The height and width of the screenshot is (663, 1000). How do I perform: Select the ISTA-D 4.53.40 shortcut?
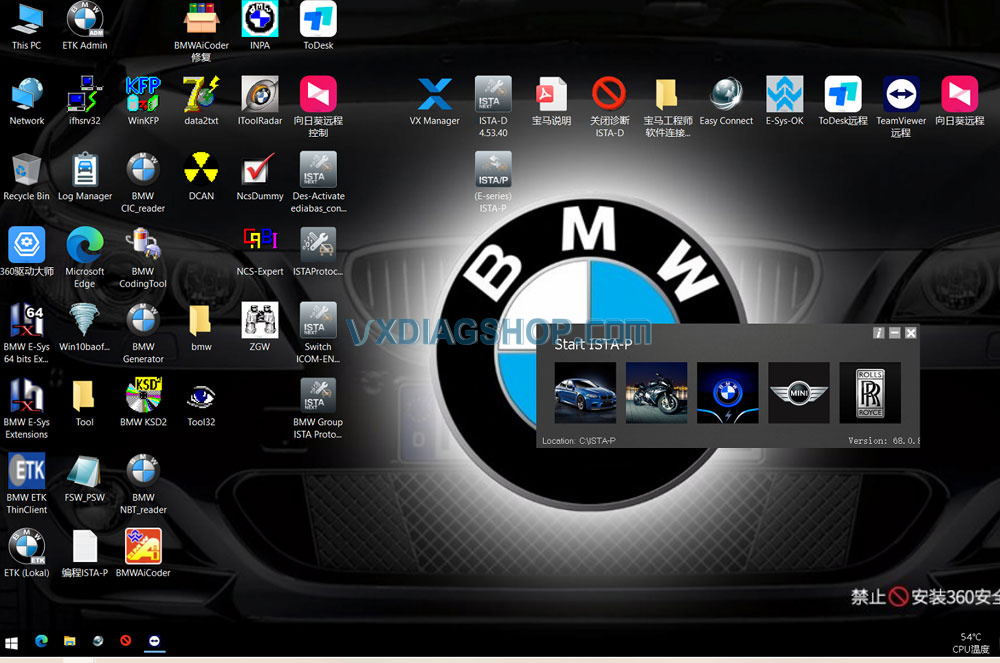(493, 96)
